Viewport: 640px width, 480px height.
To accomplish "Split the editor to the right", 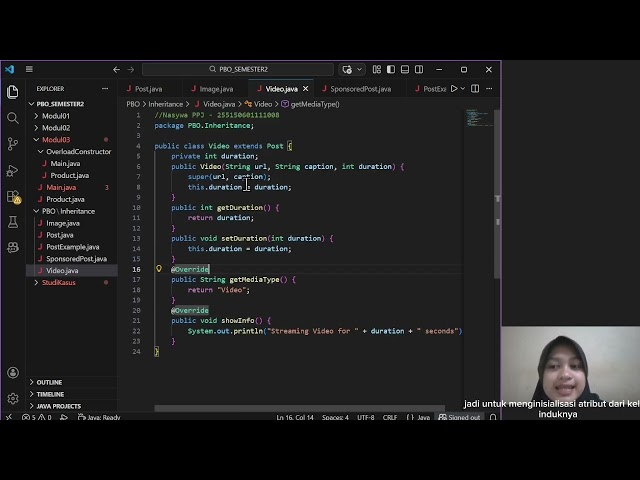I will coord(475,89).
